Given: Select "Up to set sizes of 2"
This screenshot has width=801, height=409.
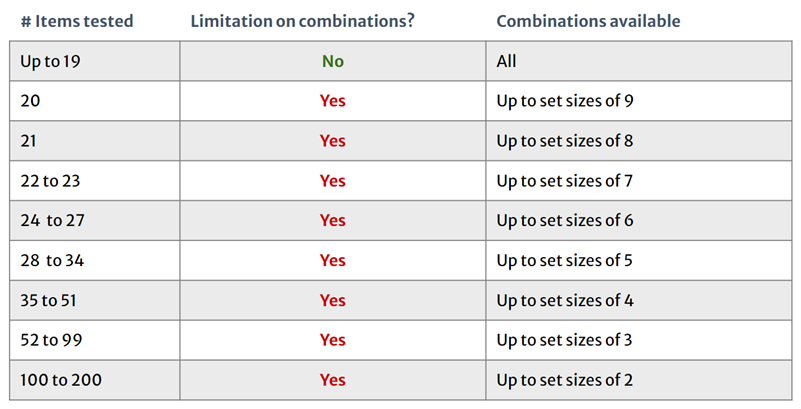Looking at the screenshot, I should [x=564, y=380].
